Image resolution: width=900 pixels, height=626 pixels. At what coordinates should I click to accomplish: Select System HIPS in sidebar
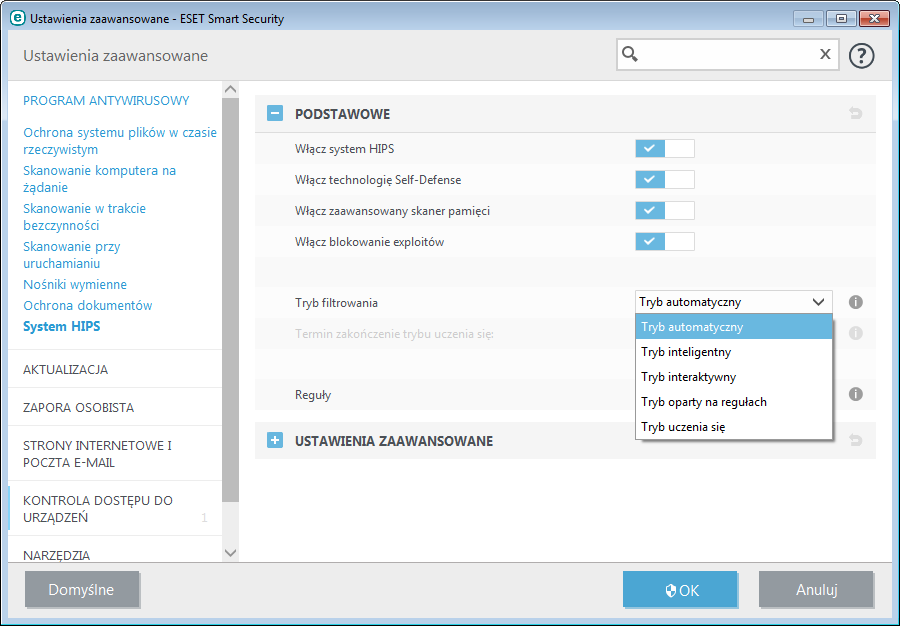(61, 326)
